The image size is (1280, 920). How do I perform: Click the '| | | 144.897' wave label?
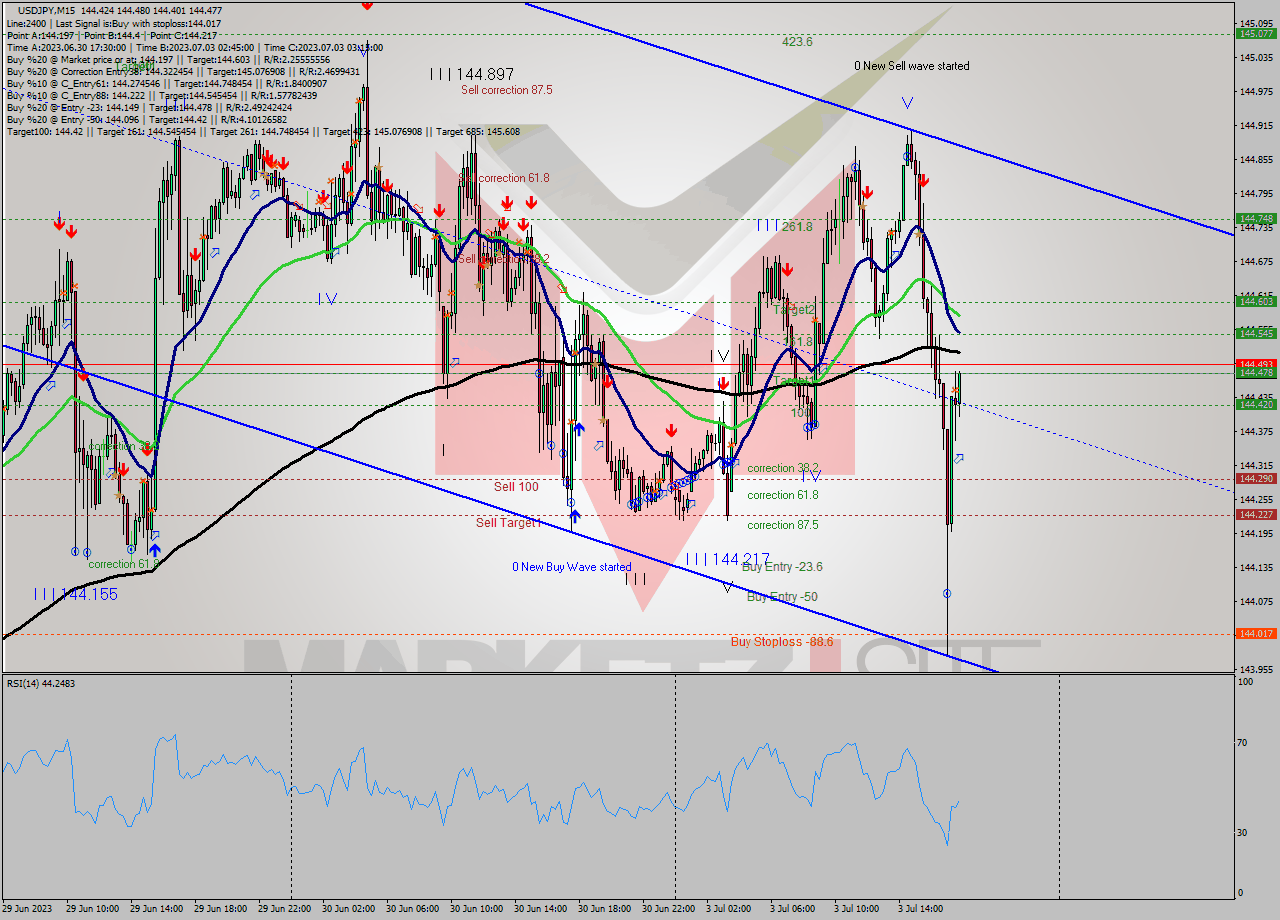coord(472,74)
